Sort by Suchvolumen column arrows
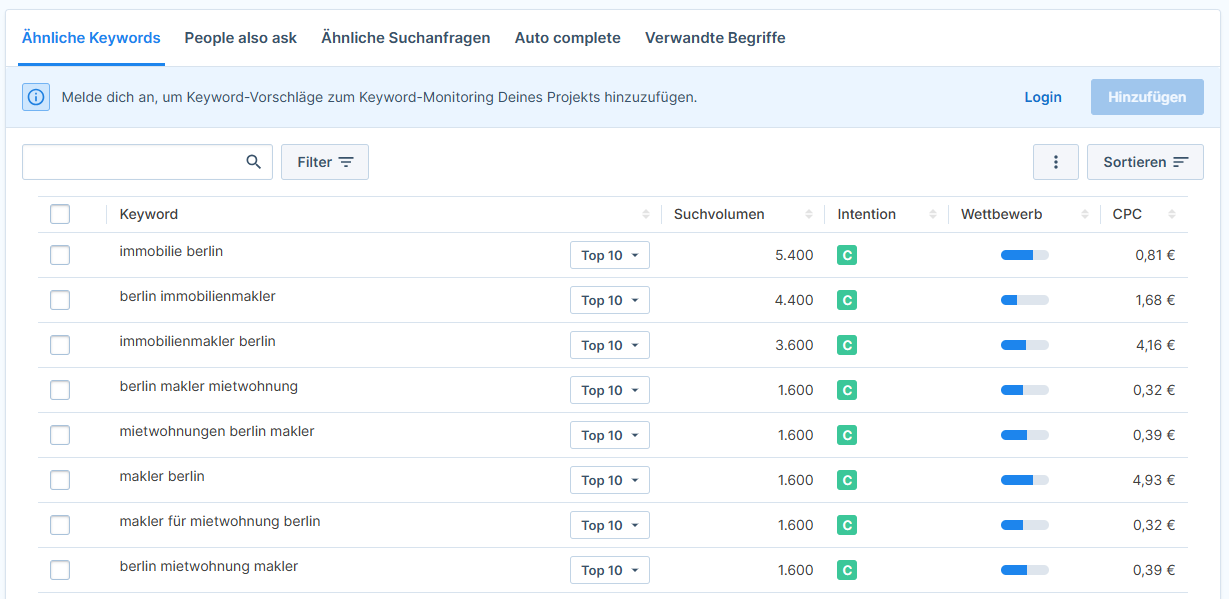This screenshot has width=1229, height=599. (808, 214)
